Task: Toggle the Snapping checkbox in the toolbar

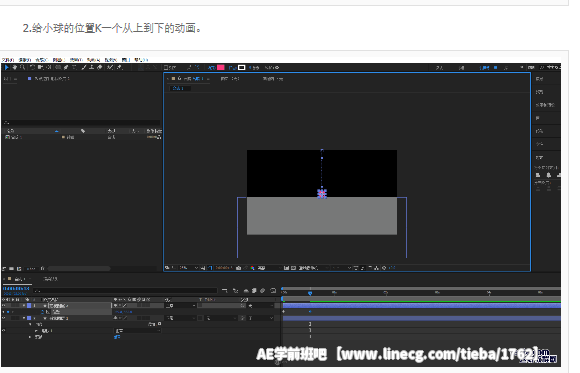Action: point(166,67)
